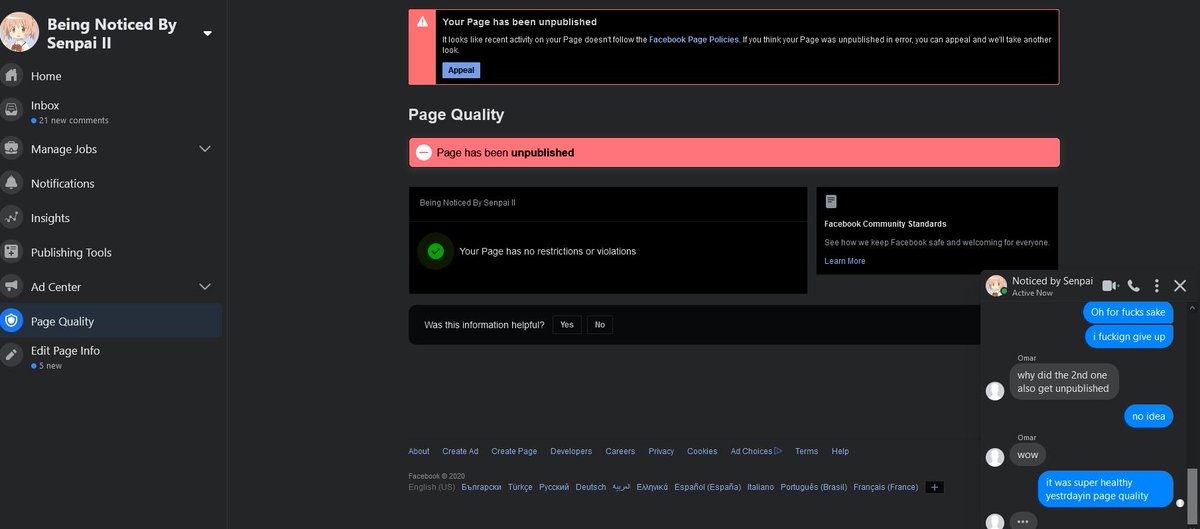This screenshot has height=529, width=1200.
Task: Open the Careers footer link
Action: (620, 451)
